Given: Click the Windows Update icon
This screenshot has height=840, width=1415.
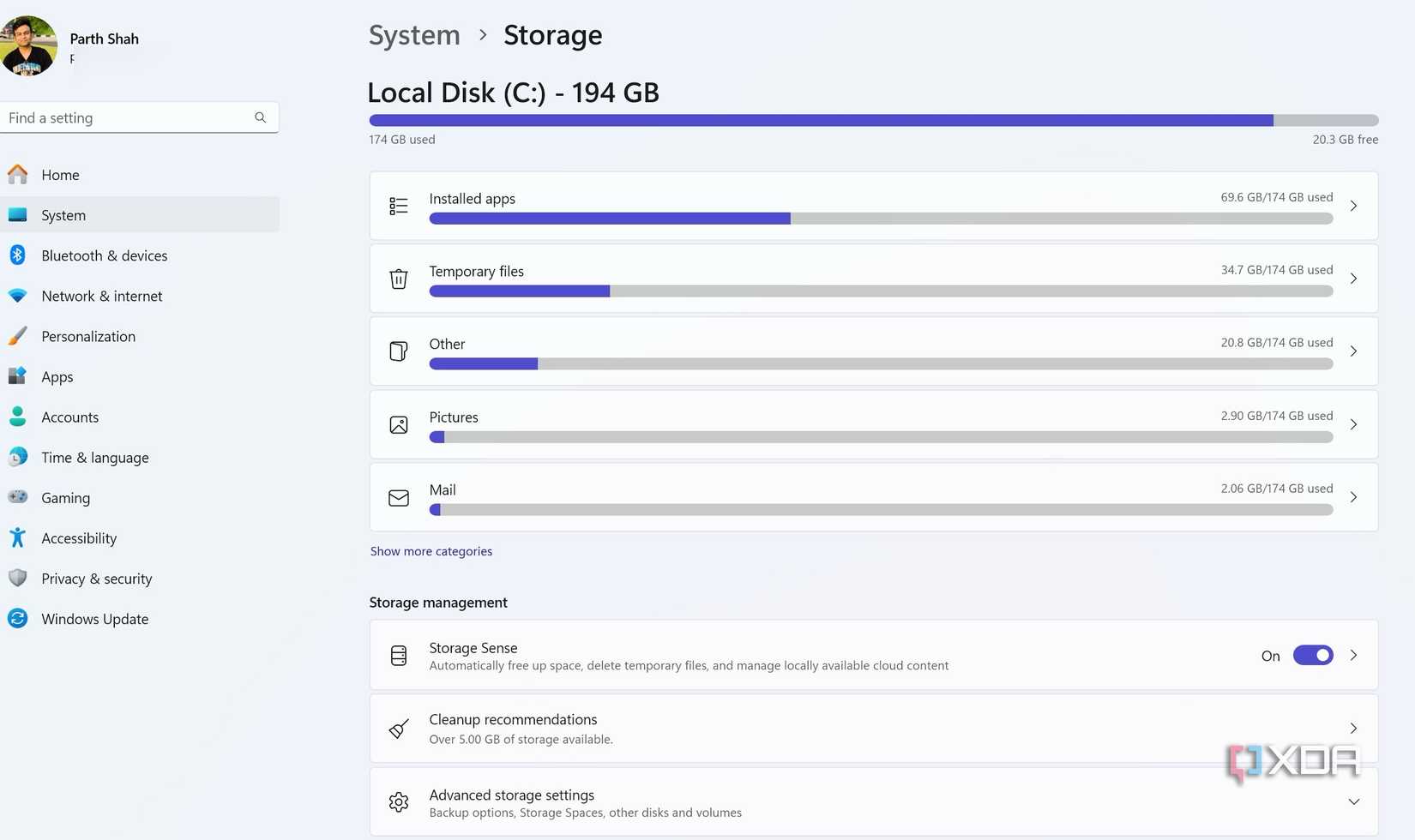Looking at the screenshot, I should 18,618.
